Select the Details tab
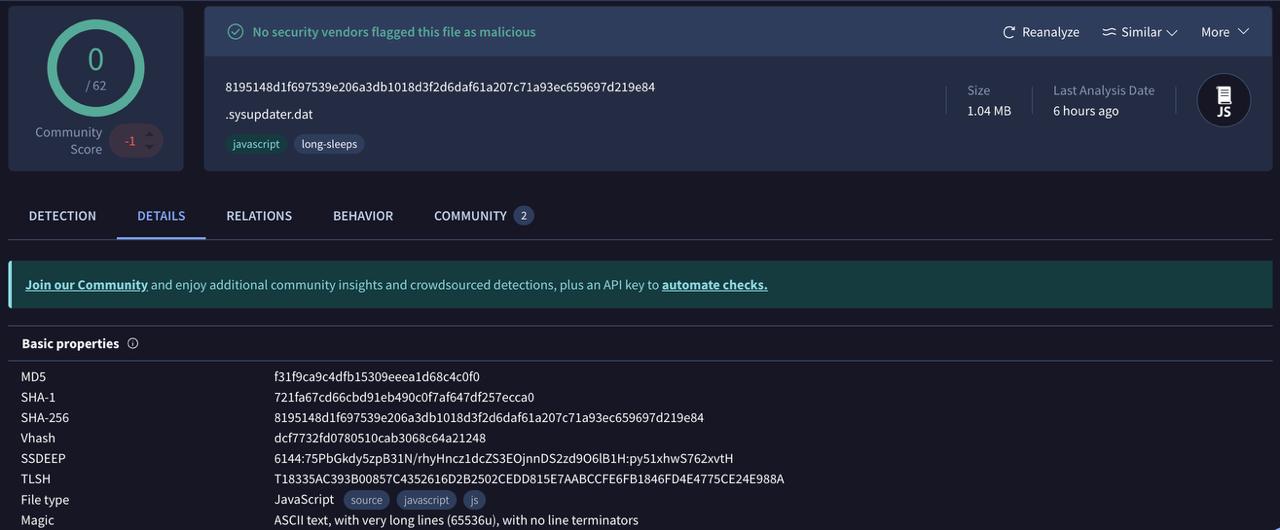Screen dimensions: 1280x530 (x=161, y=216)
